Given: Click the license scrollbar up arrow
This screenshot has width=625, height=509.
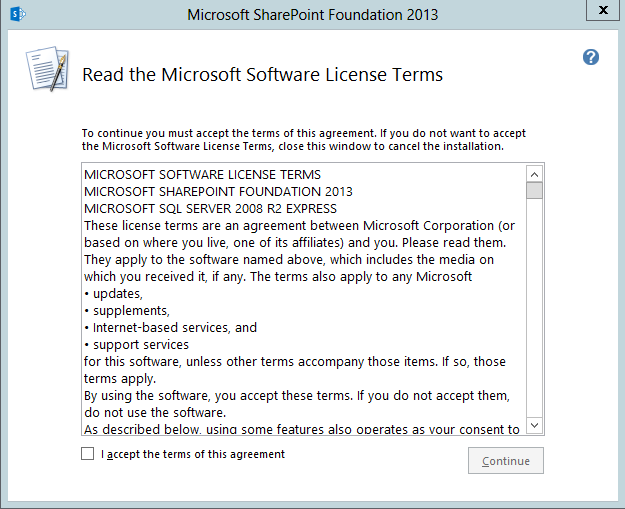Looking at the screenshot, I should tap(535, 174).
